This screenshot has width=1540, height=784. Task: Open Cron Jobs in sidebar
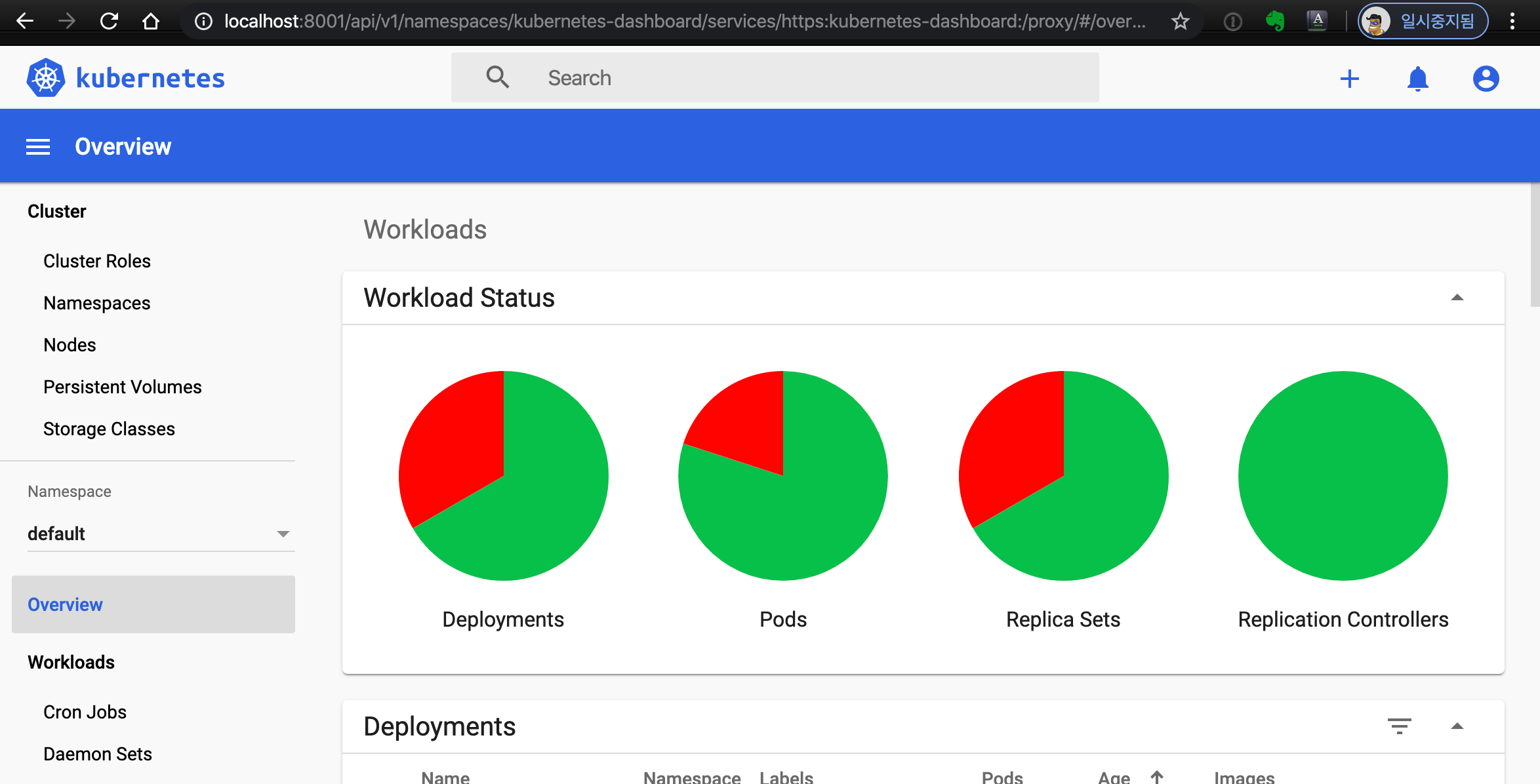(85, 712)
